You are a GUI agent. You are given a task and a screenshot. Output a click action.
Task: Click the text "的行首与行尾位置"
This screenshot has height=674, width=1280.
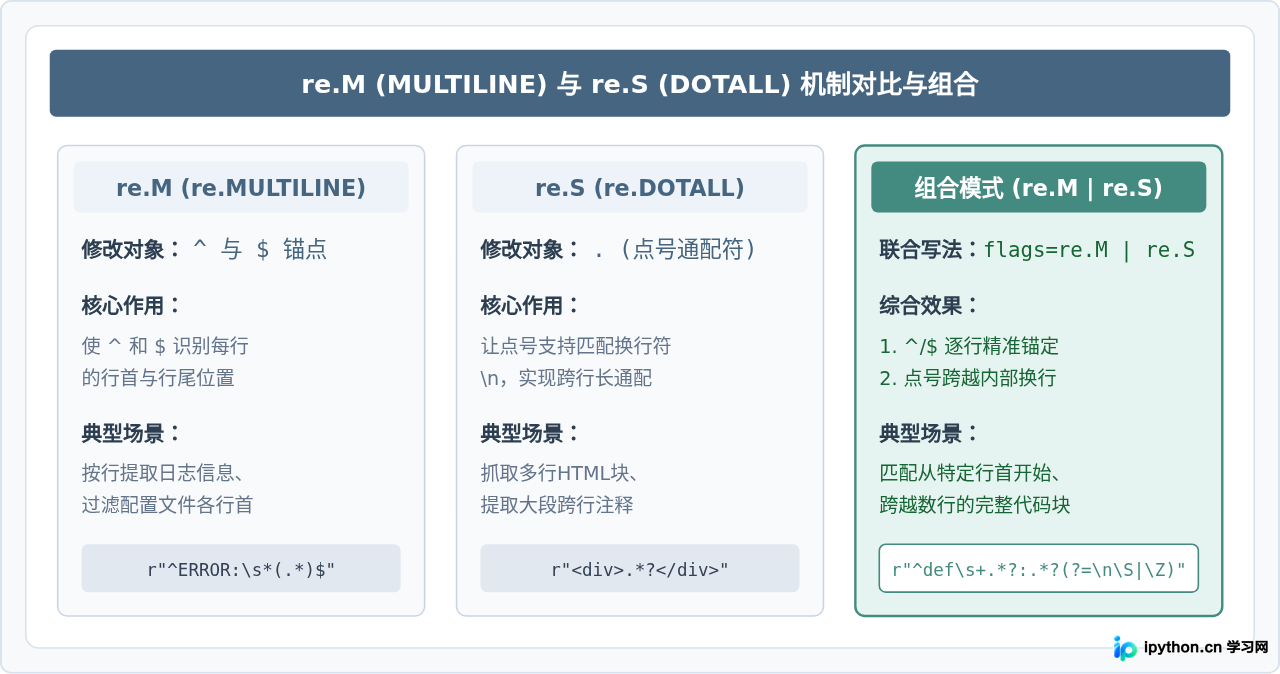[x=158, y=378]
